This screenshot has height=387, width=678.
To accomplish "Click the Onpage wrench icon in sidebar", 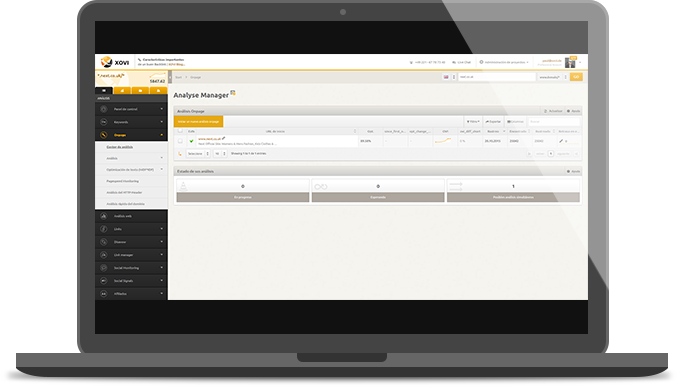I will click(x=104, y=135).
